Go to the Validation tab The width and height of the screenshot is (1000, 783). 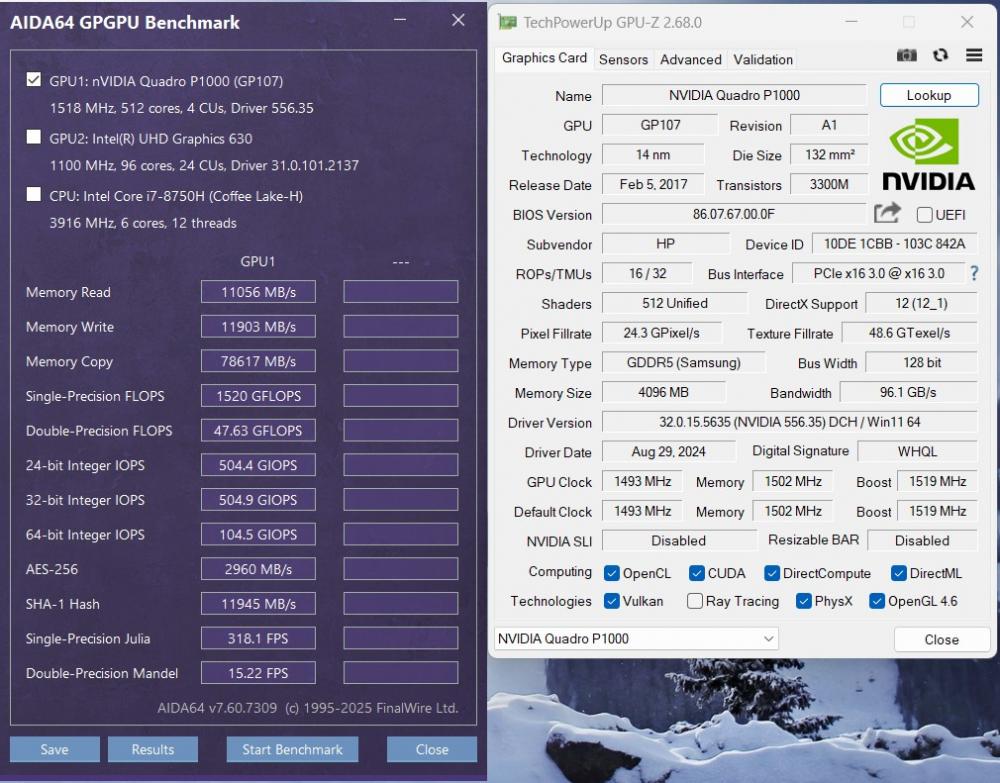(x=763, y=59)
